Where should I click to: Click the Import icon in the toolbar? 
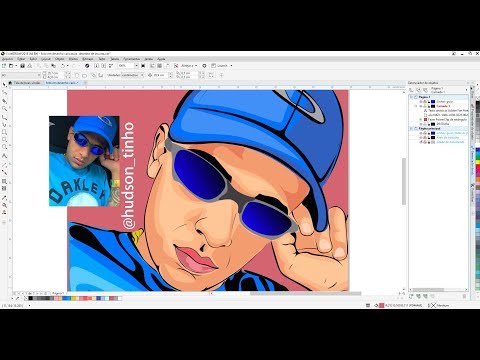pos(96,66)
